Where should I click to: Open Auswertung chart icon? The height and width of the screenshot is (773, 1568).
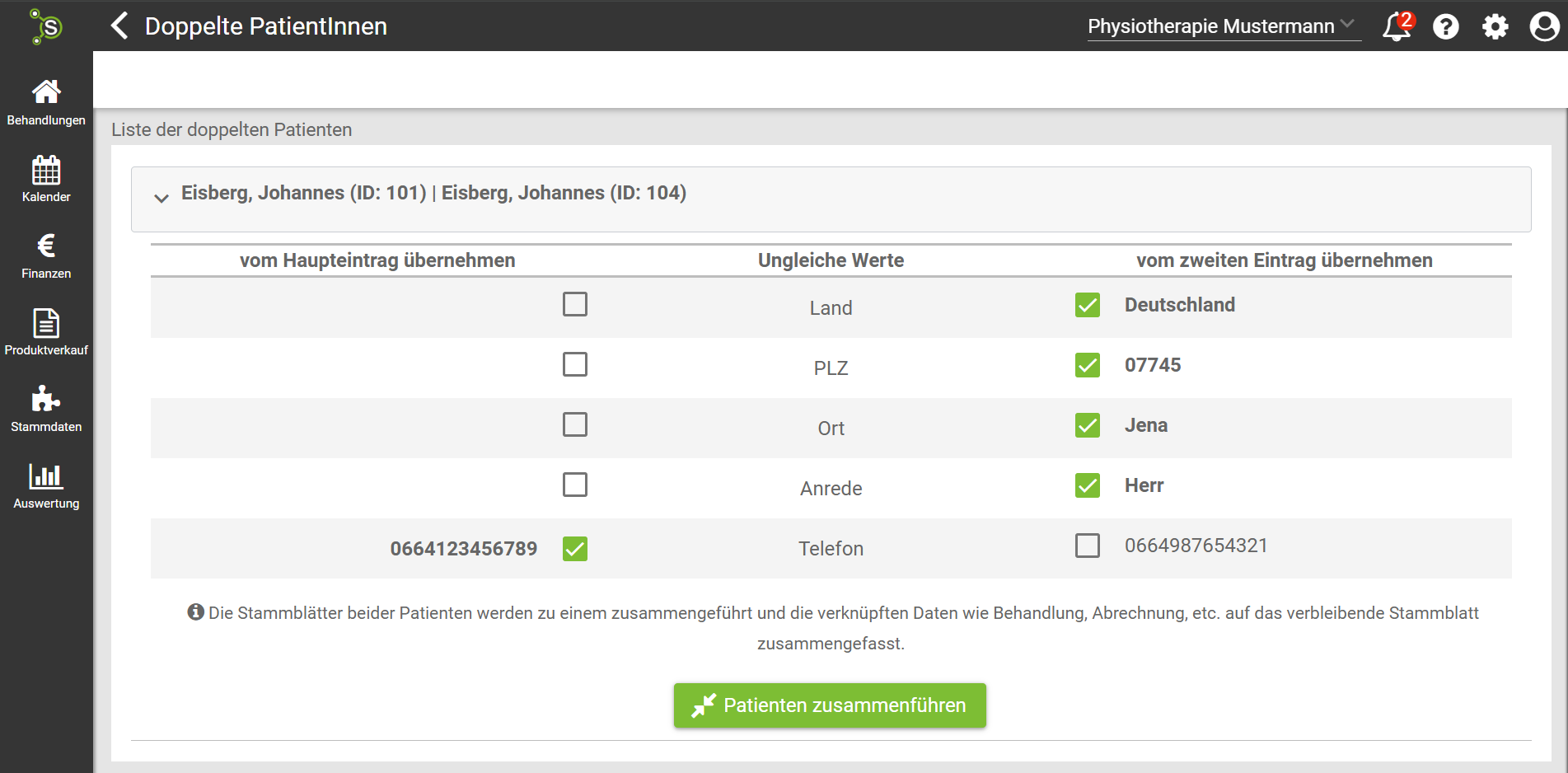46,485
